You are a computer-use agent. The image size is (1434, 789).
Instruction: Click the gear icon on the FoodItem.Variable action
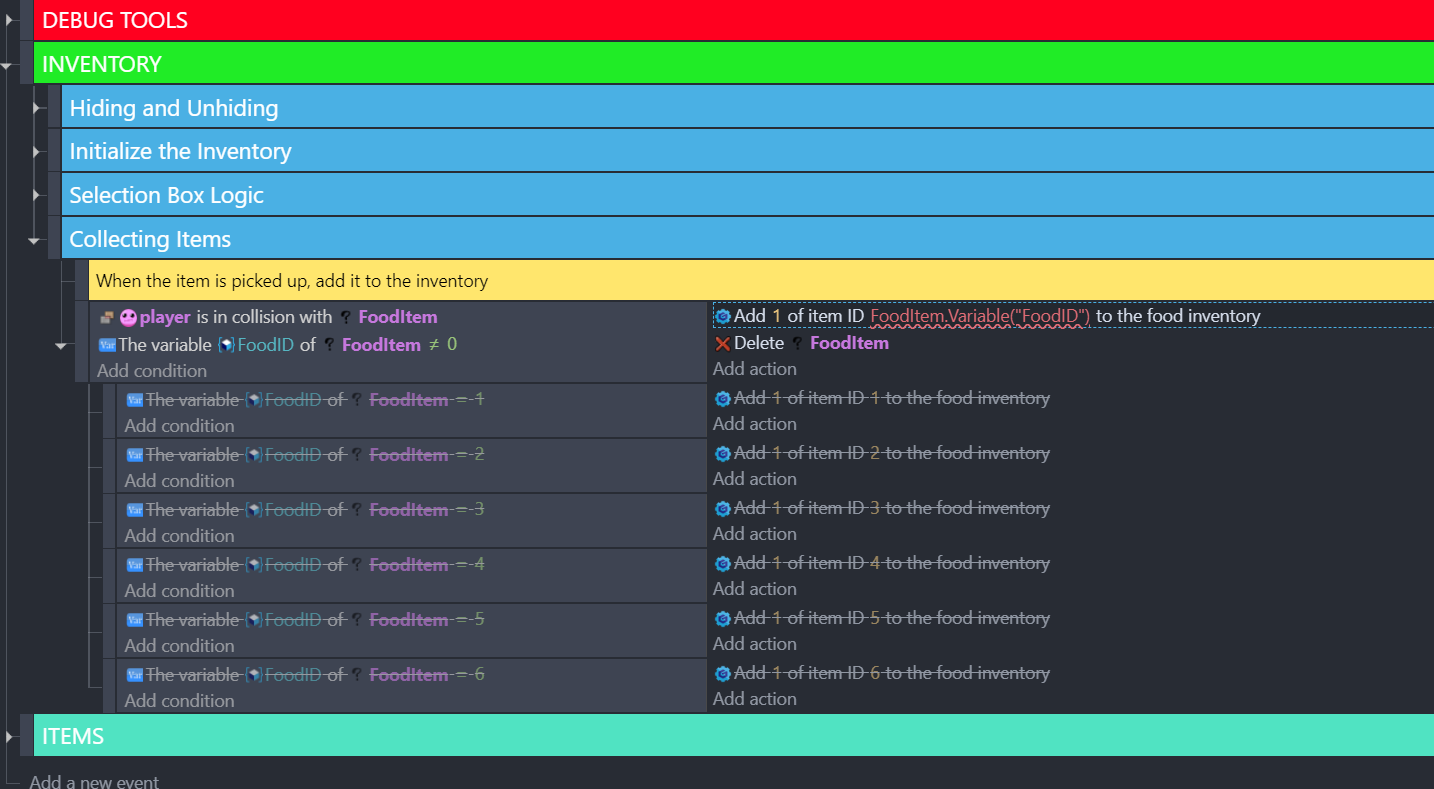coord(722,316)
